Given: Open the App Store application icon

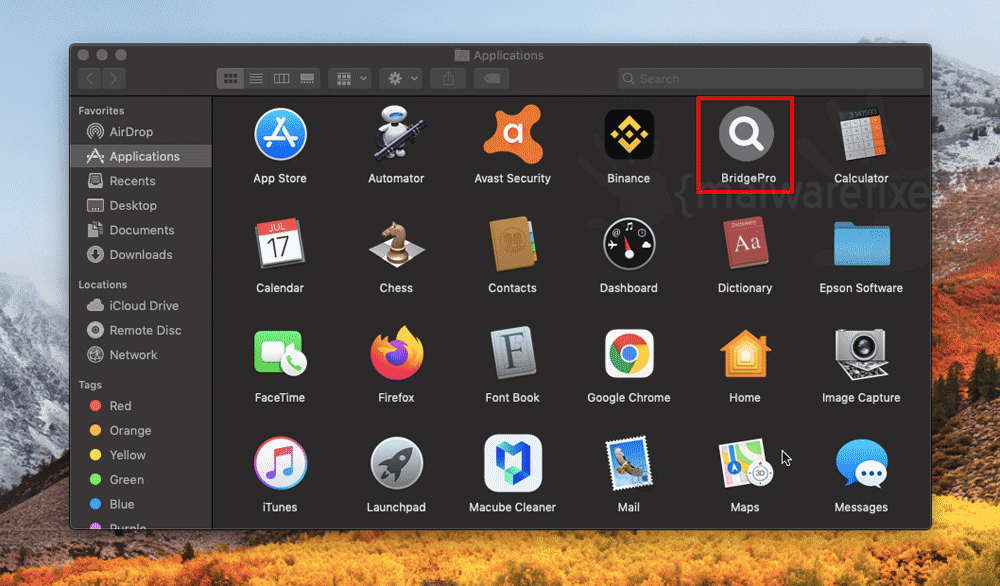Looking at the screenshot, I should point(280,134).
